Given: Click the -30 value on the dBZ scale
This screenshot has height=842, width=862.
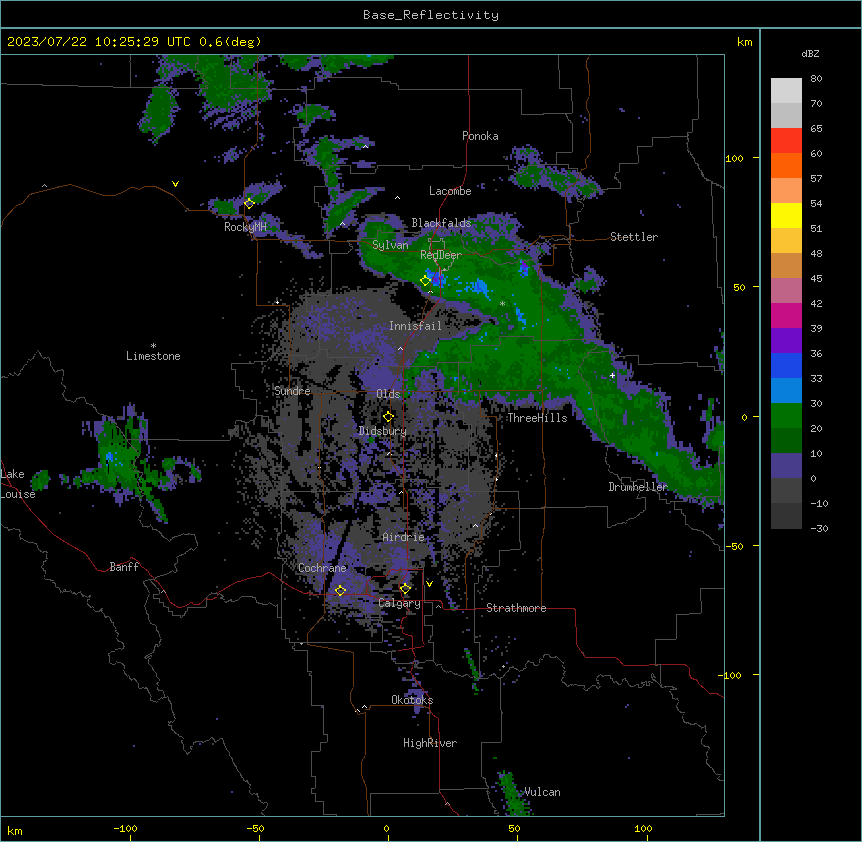Looking at the screenshot, I should coord(819,528).
